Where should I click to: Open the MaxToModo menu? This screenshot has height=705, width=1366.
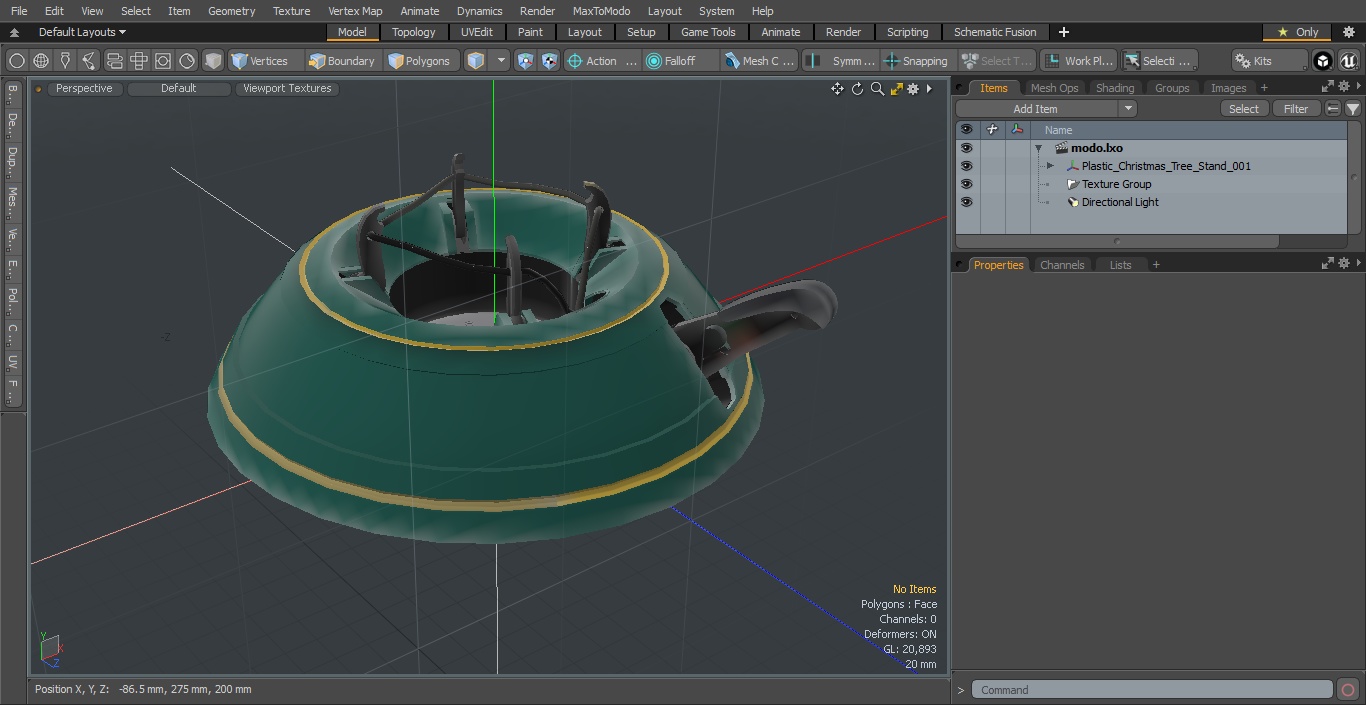click(x=601, y=11)
